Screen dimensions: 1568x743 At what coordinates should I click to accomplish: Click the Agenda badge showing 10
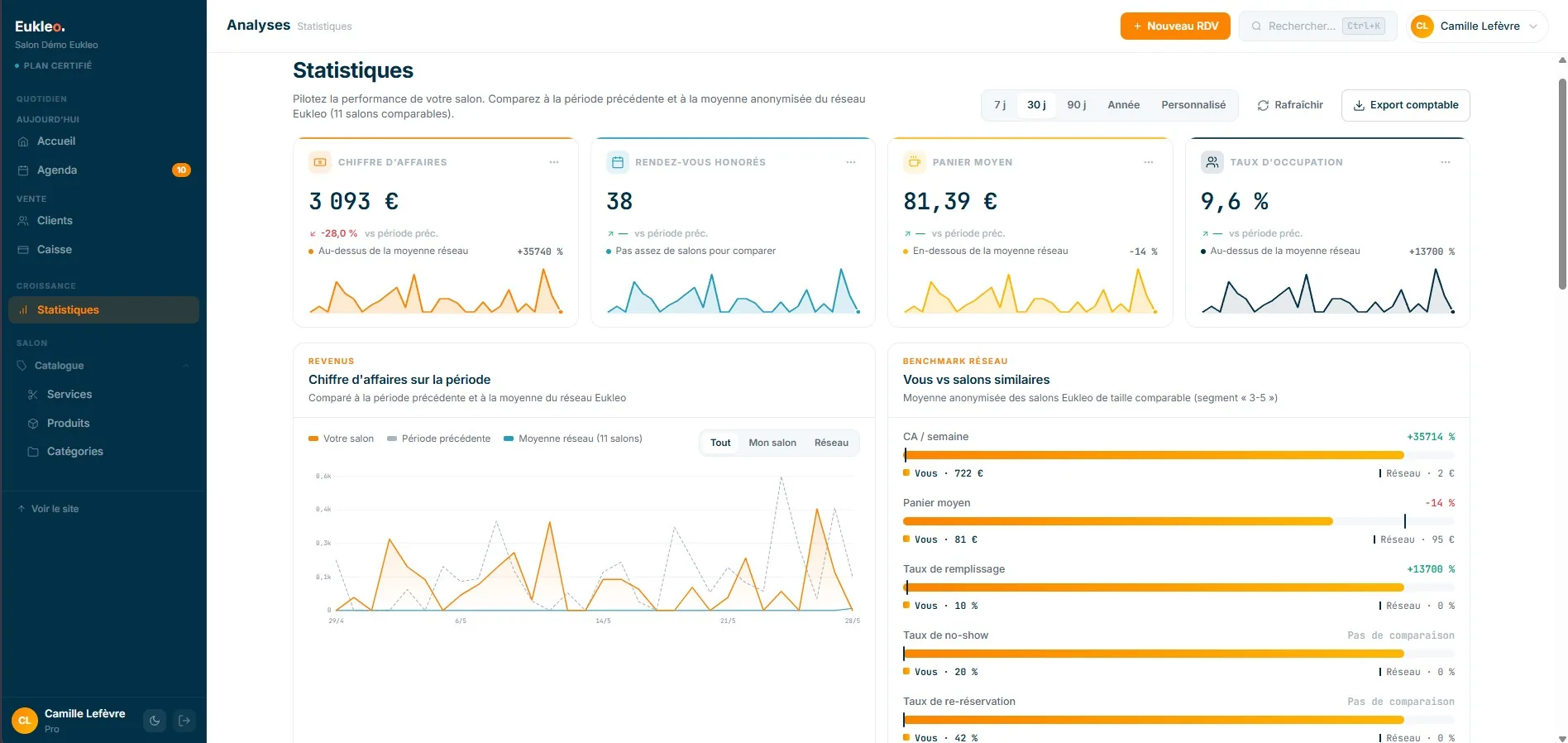click(x=181, y=170)
